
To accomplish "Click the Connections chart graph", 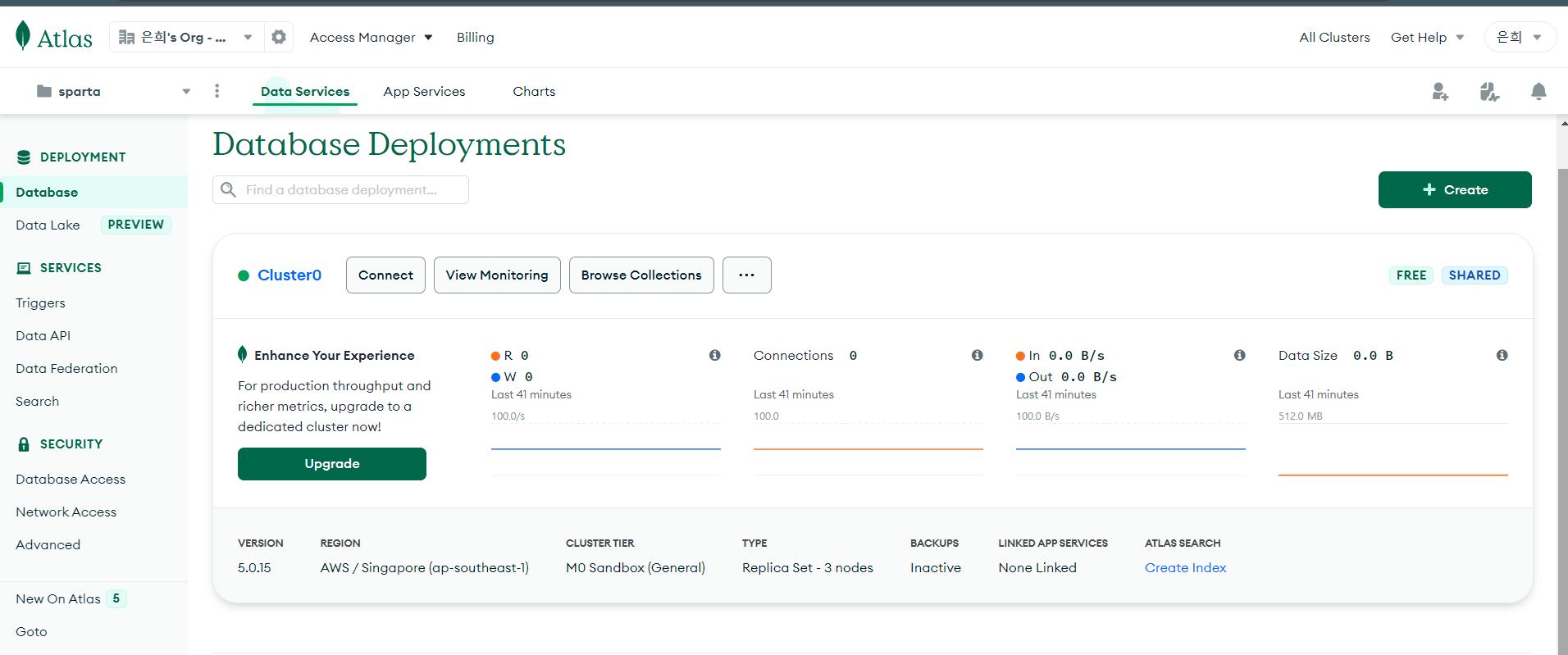I will (x=868, y=448).
